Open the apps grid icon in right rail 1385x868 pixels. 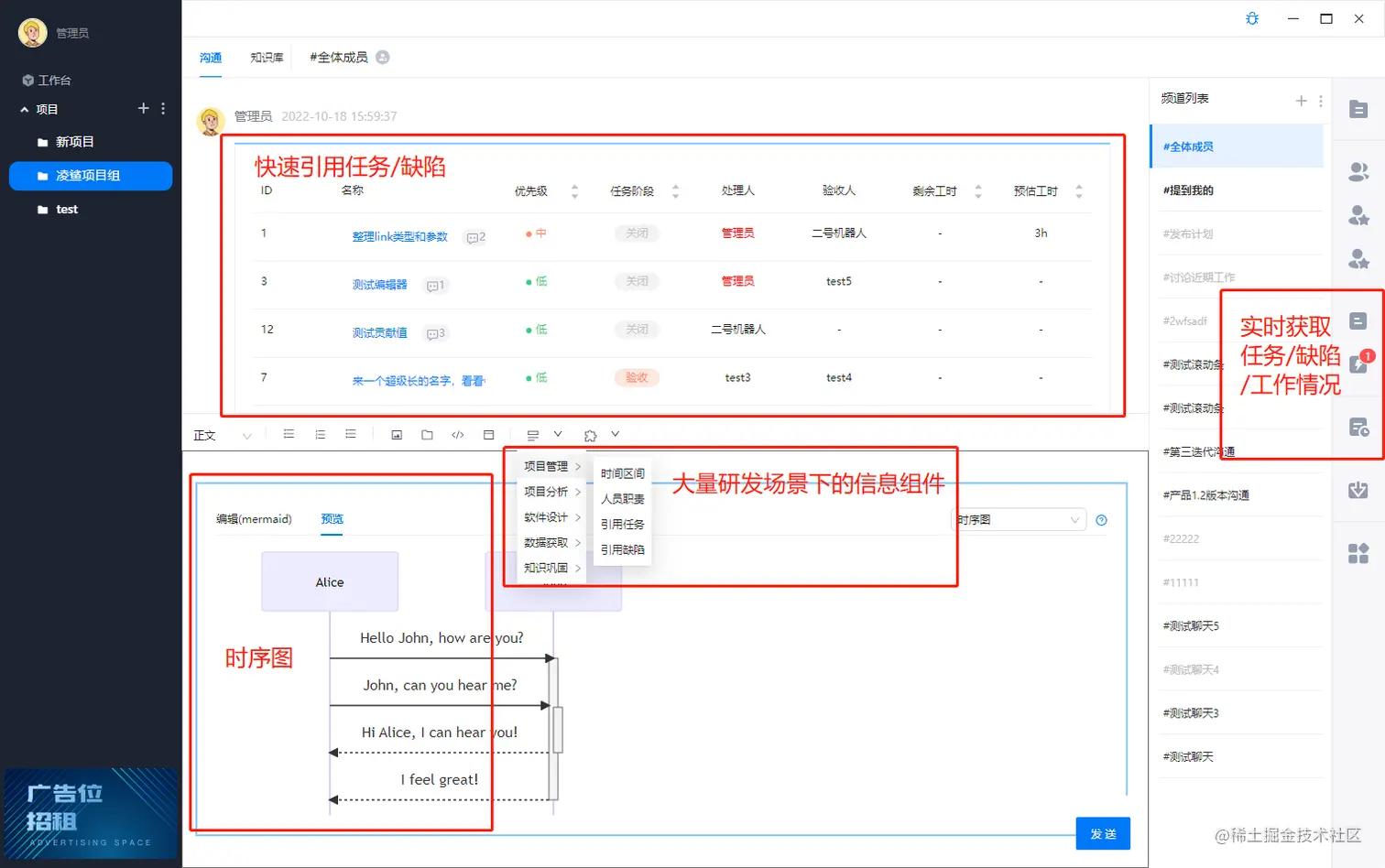(1358, 553)
